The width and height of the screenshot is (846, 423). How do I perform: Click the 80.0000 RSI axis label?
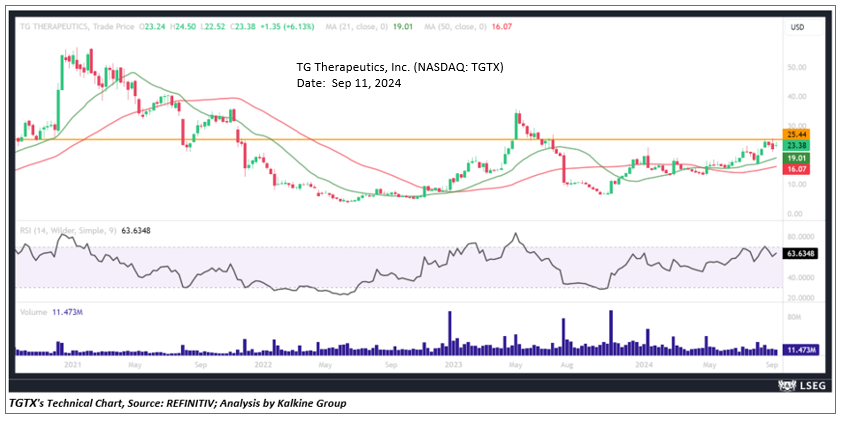[801, 236]
